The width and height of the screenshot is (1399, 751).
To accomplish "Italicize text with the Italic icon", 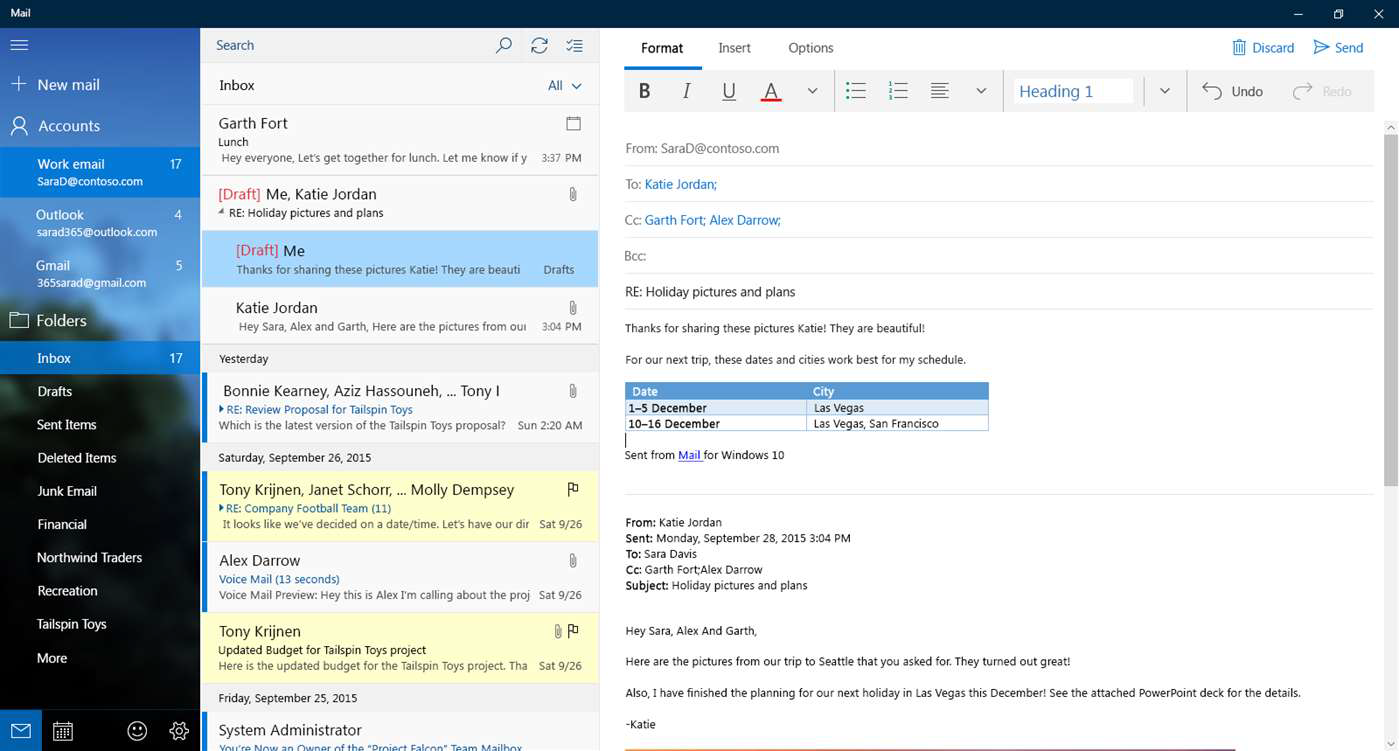I will 686,90.
